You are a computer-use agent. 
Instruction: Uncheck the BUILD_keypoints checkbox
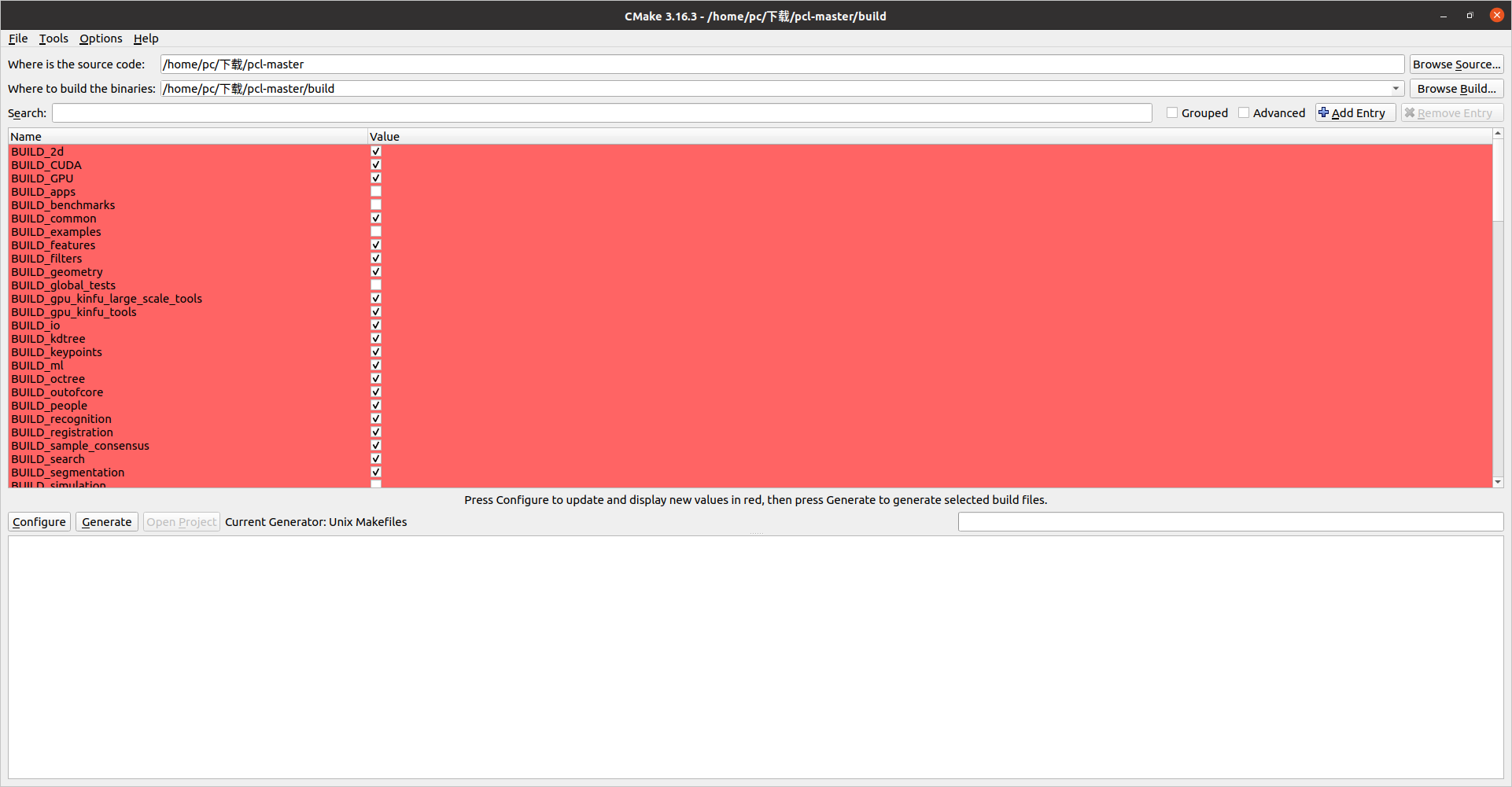pyautogui.click(x=376, y=352)
